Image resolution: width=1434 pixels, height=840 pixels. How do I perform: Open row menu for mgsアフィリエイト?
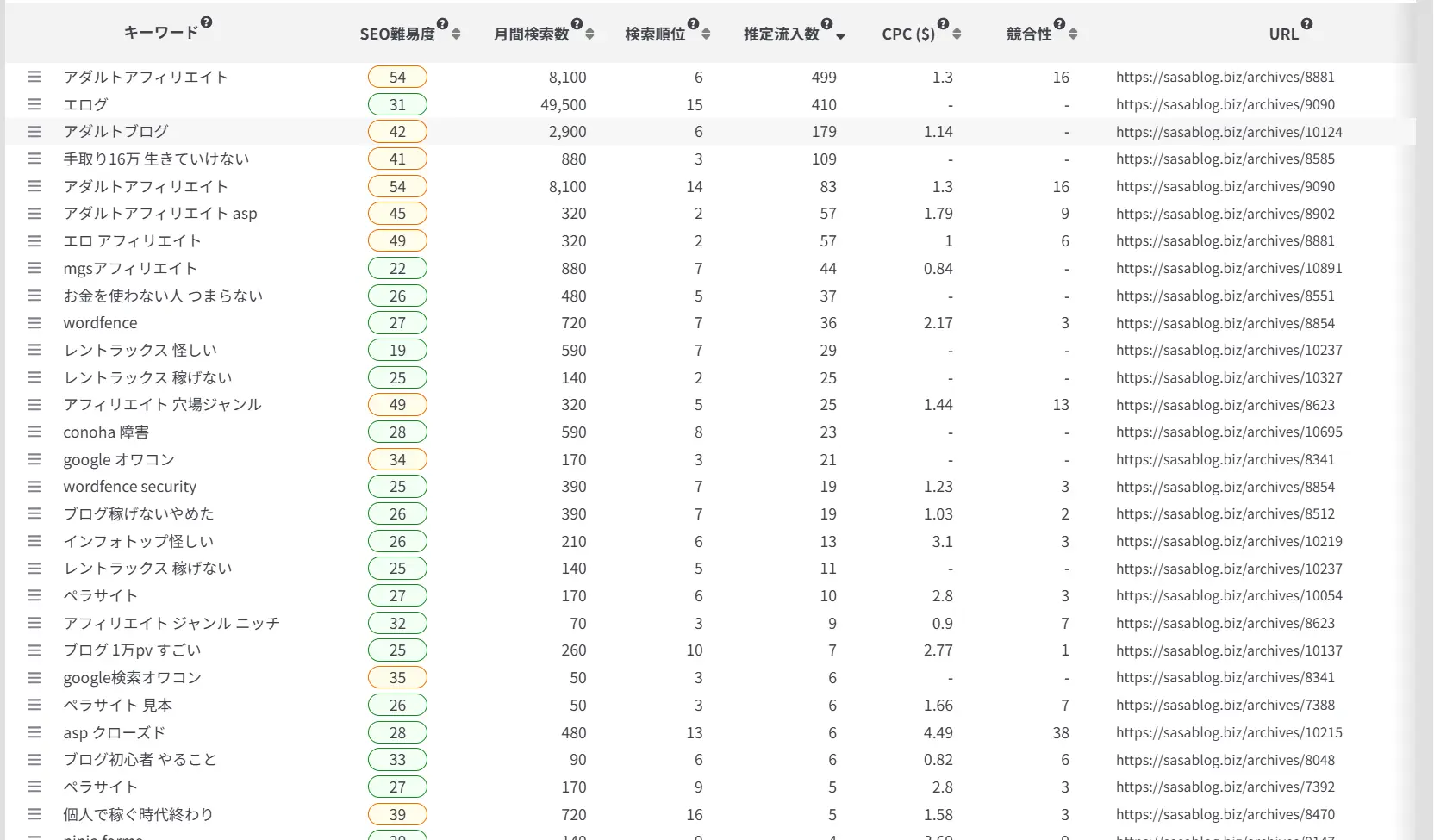pyautogui.click(x=34, y=268)
